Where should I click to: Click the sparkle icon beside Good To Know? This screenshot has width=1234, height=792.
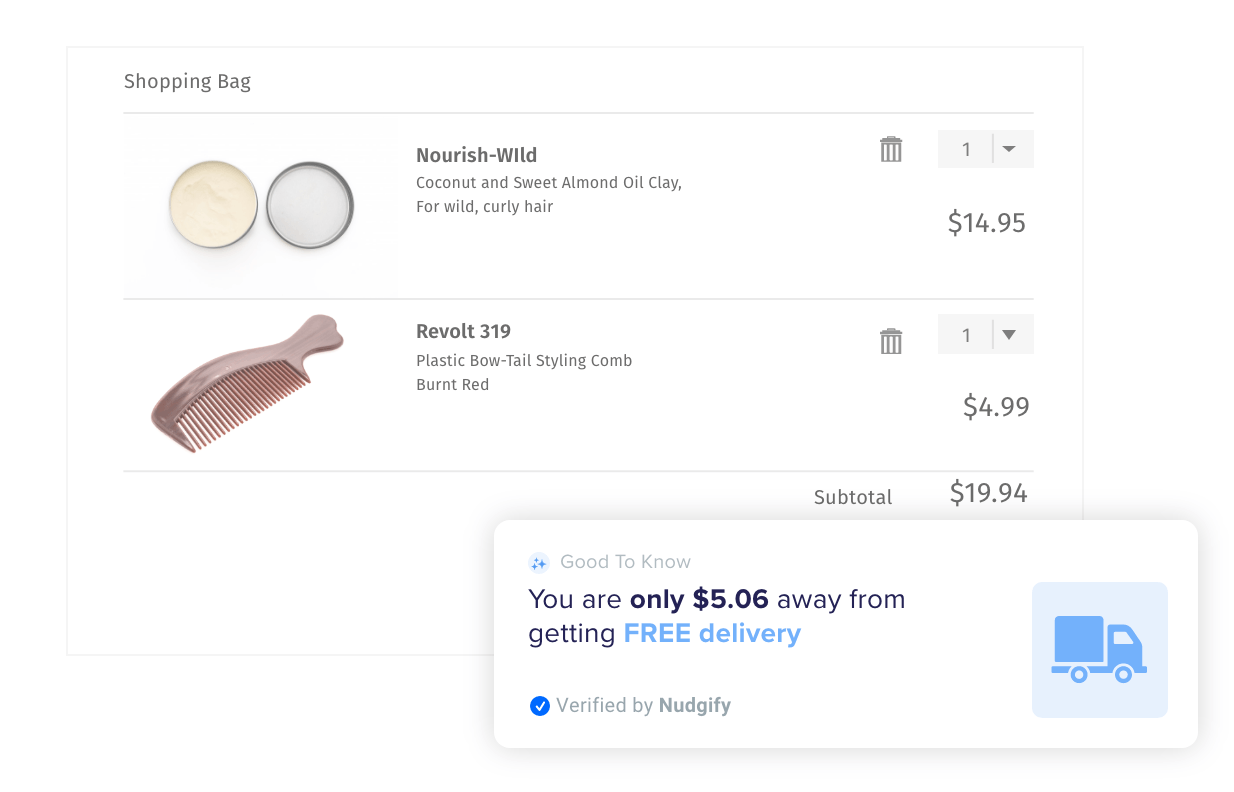click(x=539, y=563)
